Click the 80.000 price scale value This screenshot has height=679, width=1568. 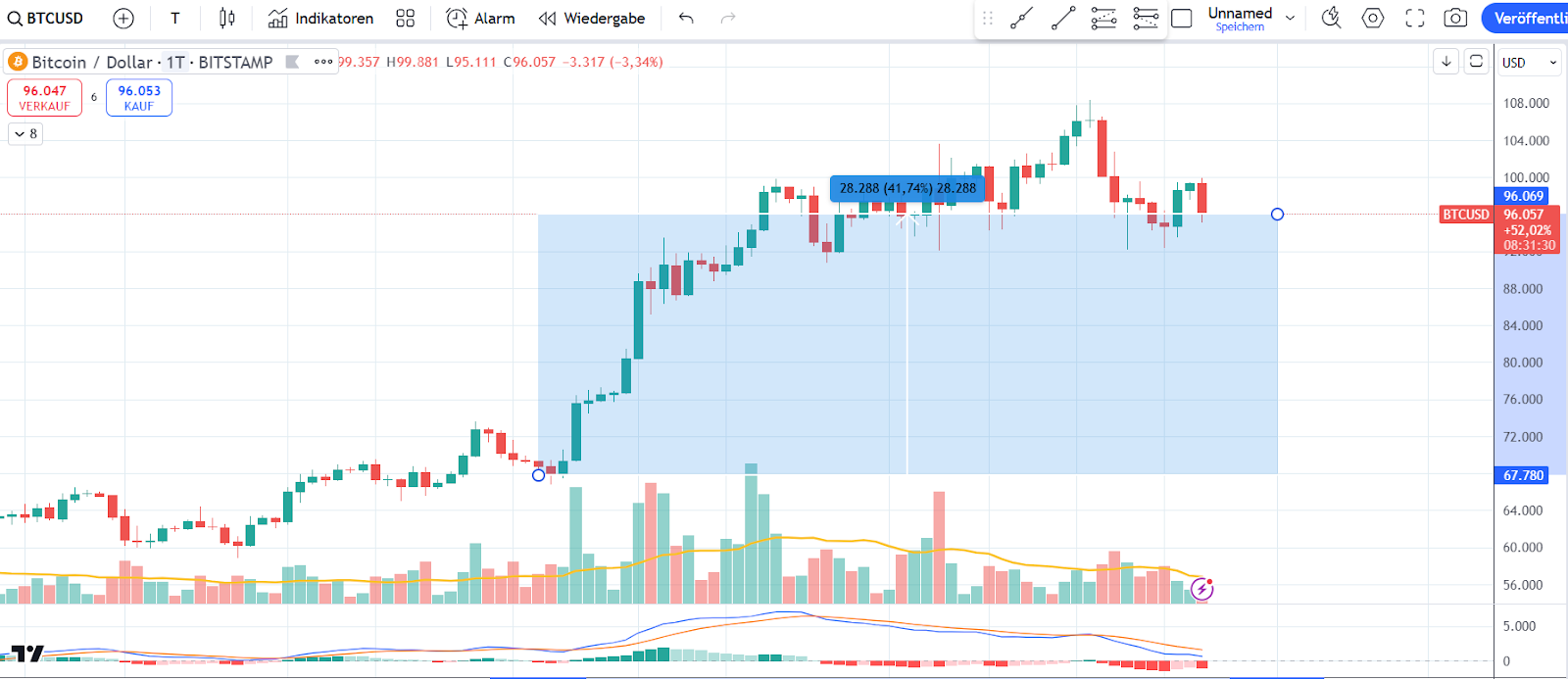(x=1523, y=363)
